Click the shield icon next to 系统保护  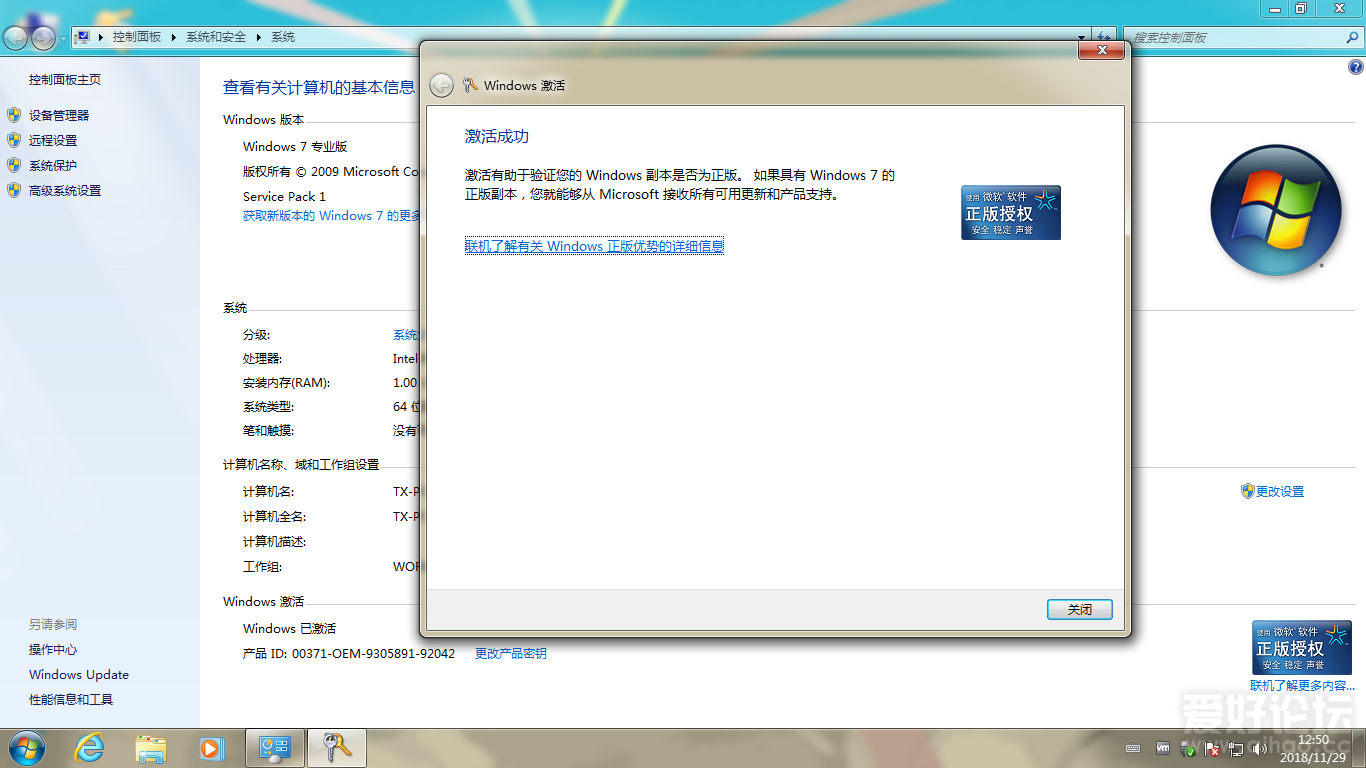click(14, 165)
